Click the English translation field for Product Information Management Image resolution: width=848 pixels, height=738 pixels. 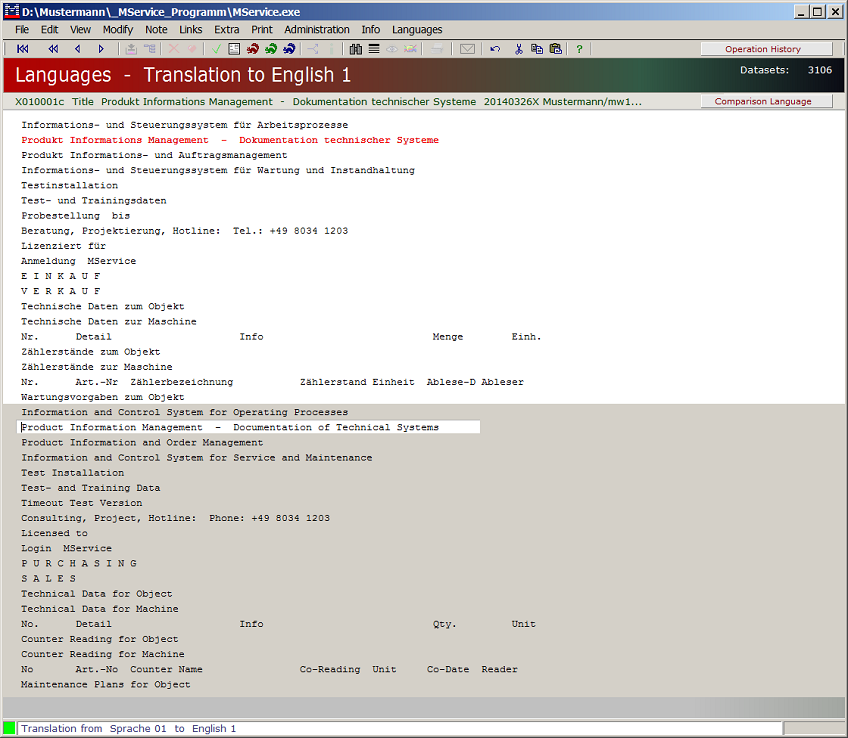point(250,427)
